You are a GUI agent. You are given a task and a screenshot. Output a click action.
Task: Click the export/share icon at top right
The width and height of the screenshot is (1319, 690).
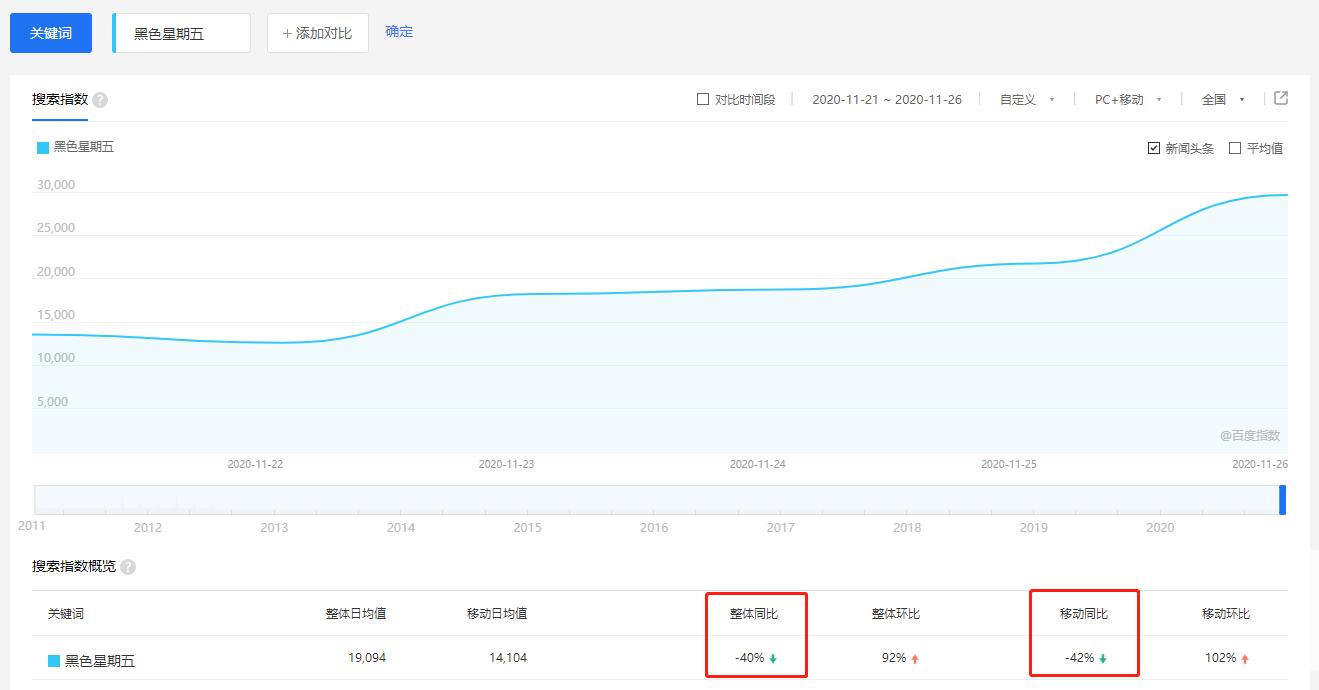coord(1281,98)
